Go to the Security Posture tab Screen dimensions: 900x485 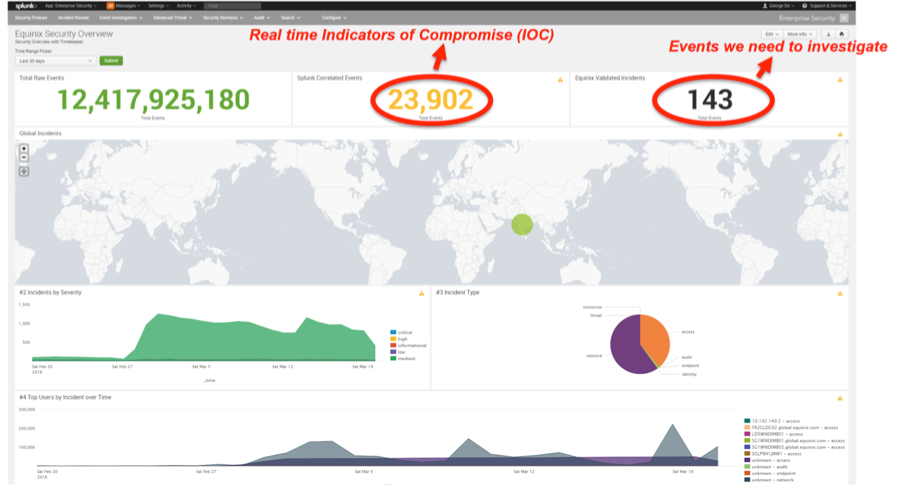coord(31,18)
